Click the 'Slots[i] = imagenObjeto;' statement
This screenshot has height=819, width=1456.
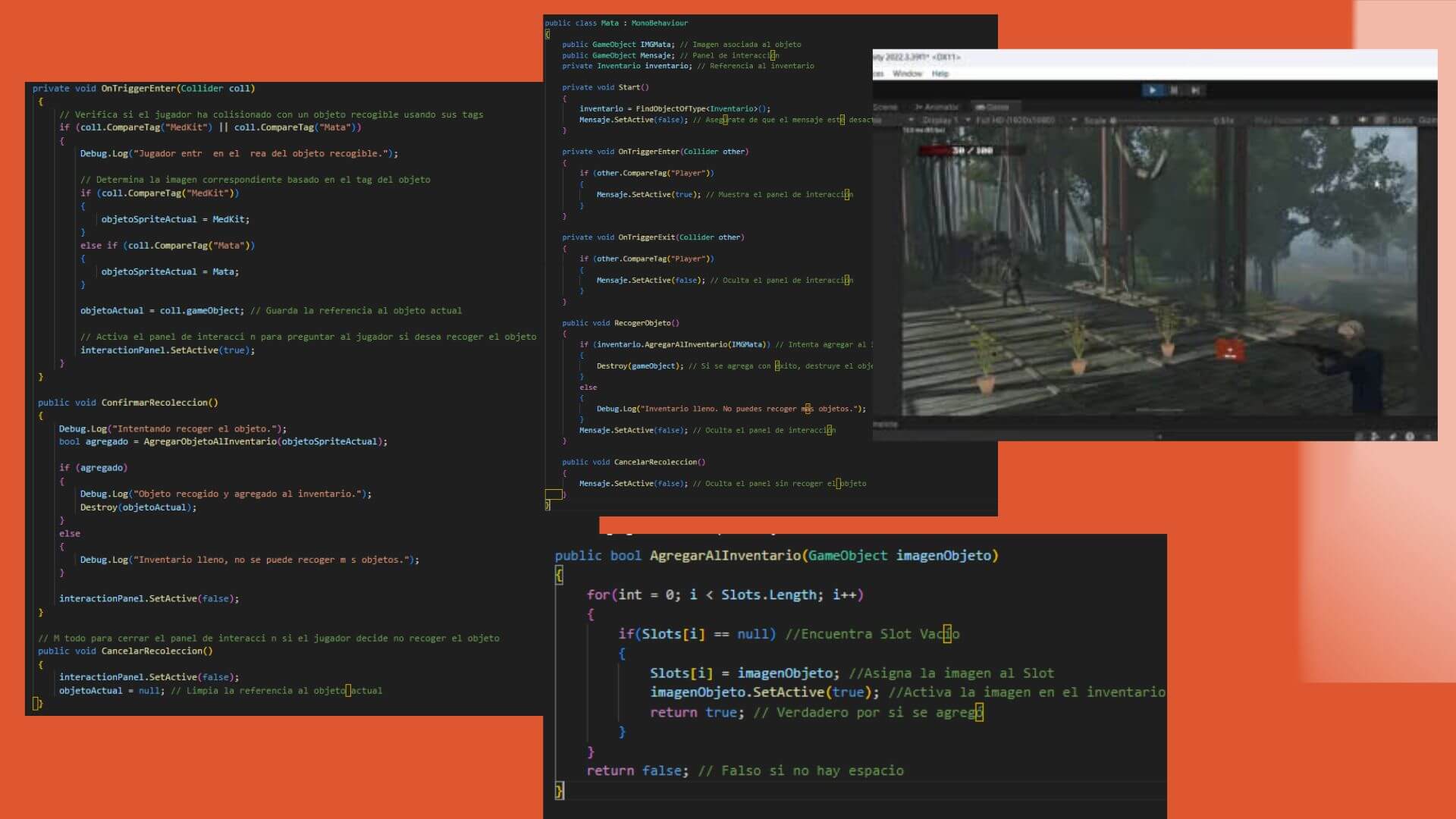click(x=744, y=673)
